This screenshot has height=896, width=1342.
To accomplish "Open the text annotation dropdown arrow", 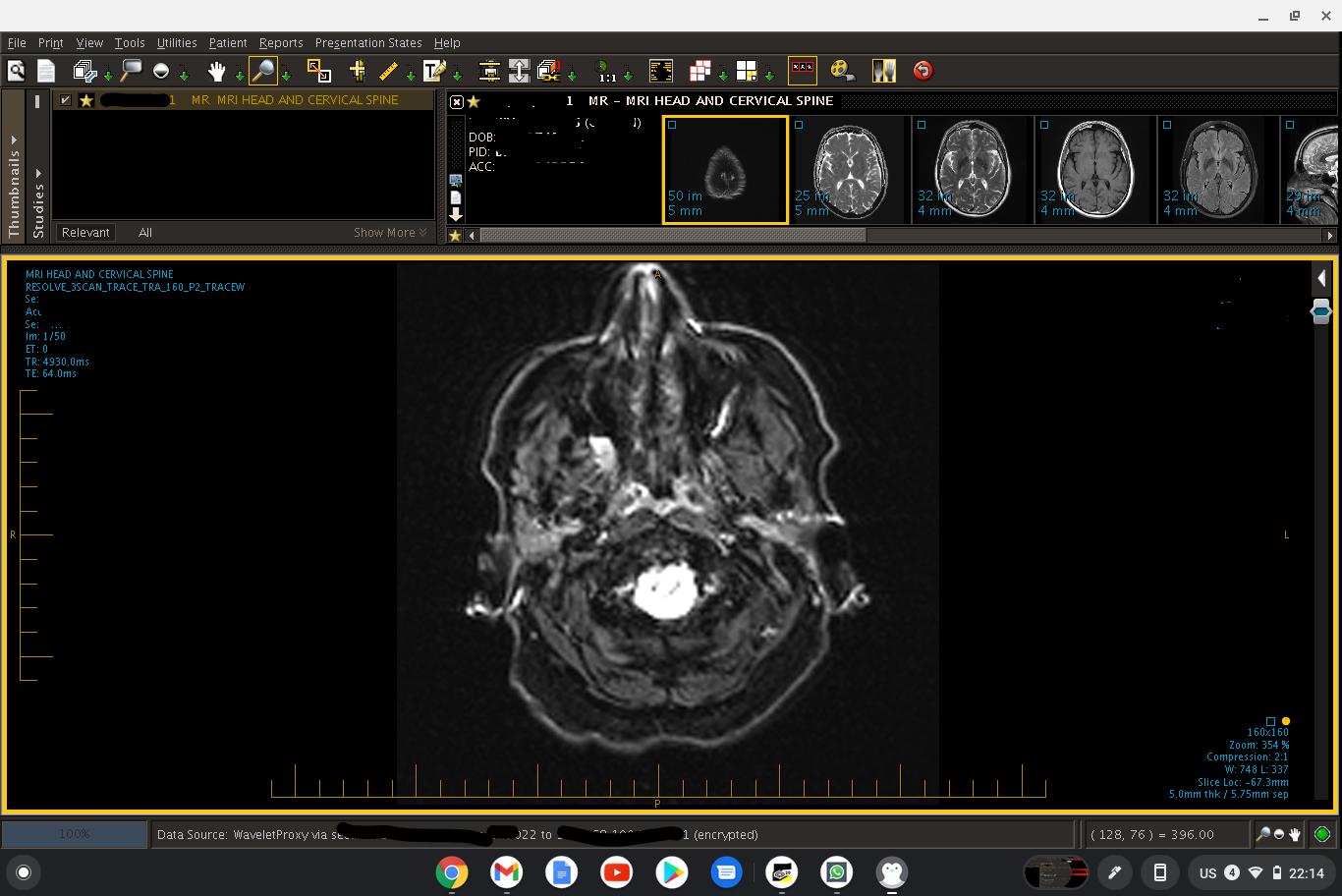I will (457, 76).
